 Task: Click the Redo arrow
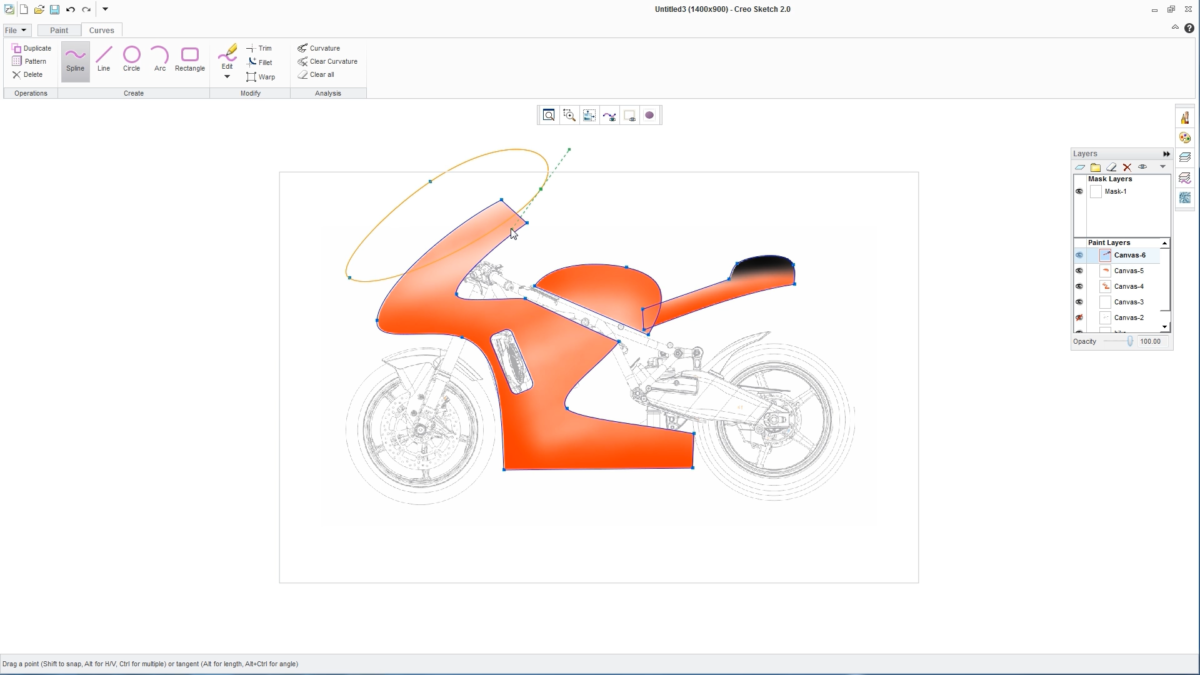coord(86,9)
